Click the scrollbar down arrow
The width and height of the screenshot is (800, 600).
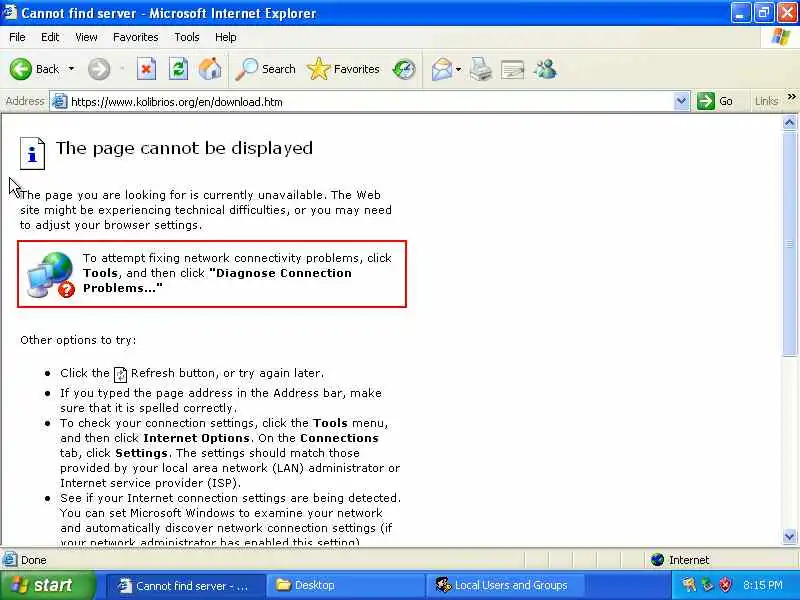pos(789,536)
